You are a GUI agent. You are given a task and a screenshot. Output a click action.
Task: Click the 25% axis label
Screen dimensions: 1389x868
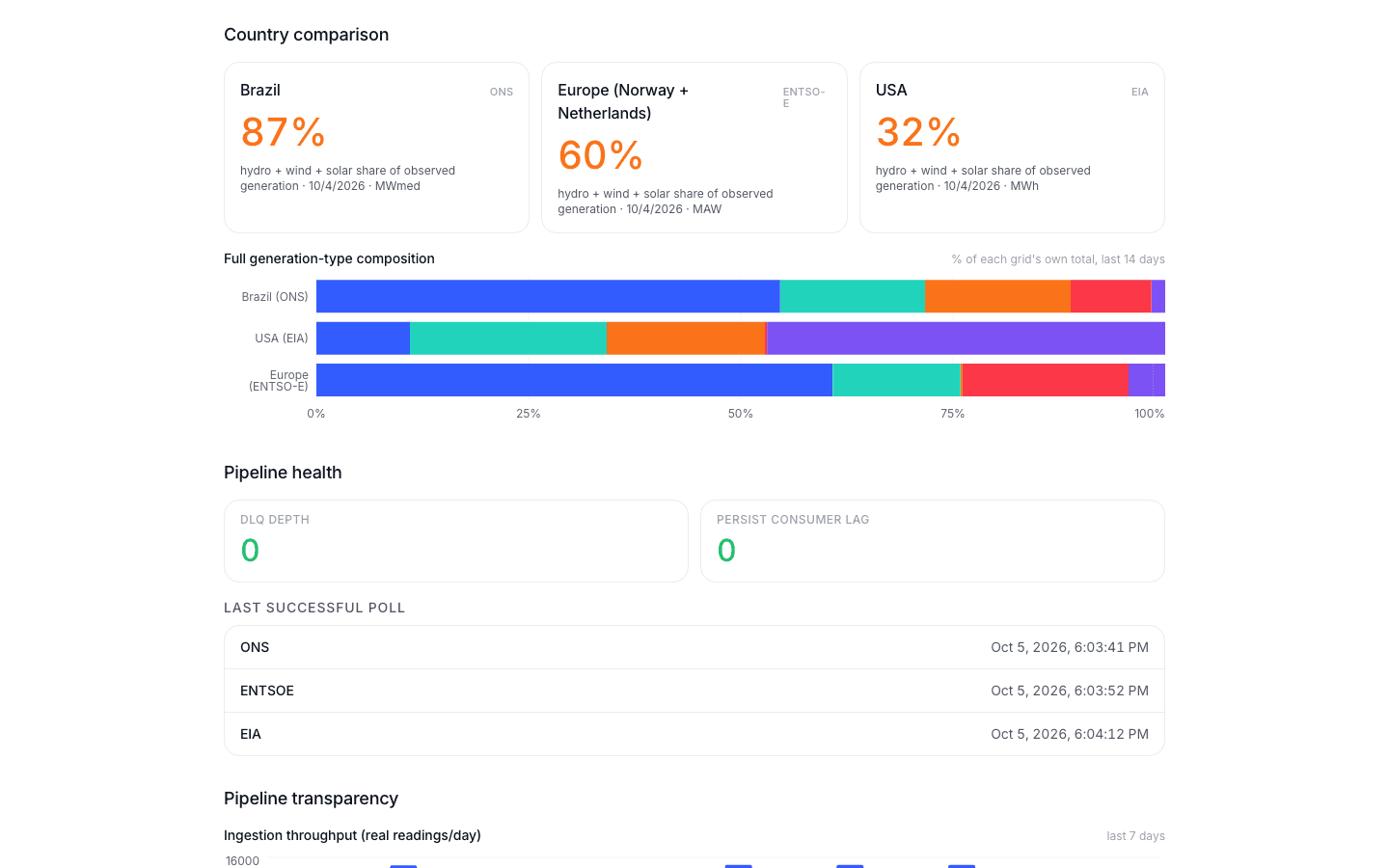[529, 414]
